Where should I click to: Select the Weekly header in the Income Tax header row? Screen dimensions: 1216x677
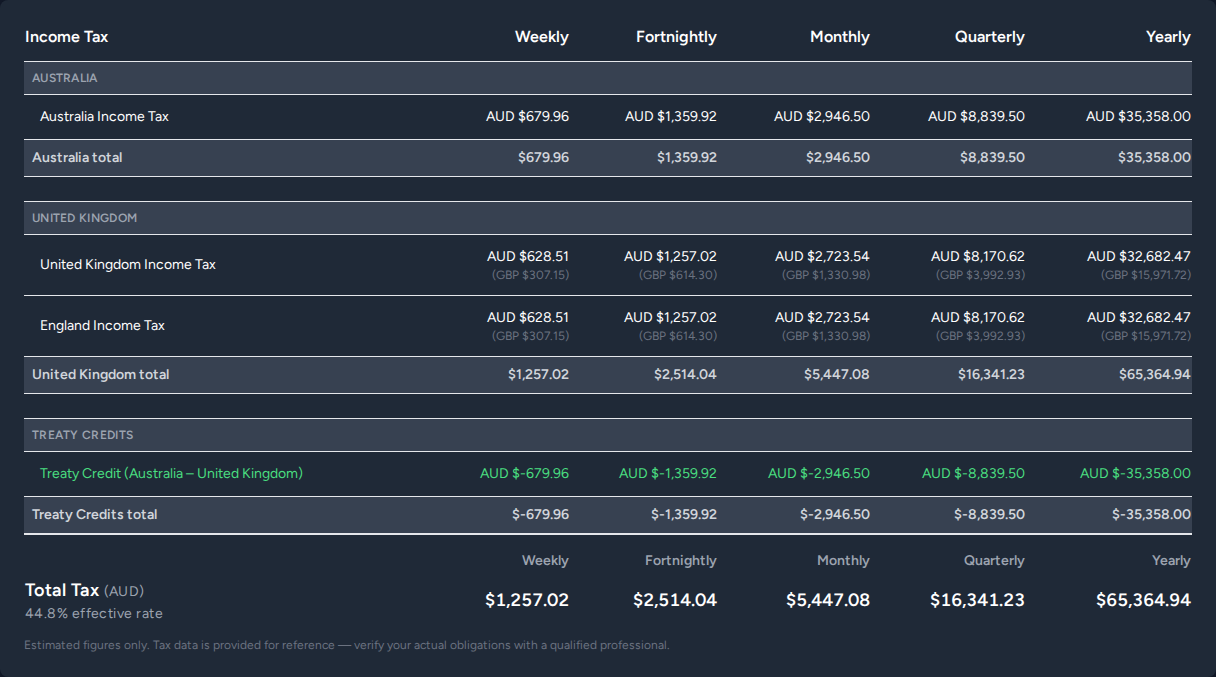542,37
